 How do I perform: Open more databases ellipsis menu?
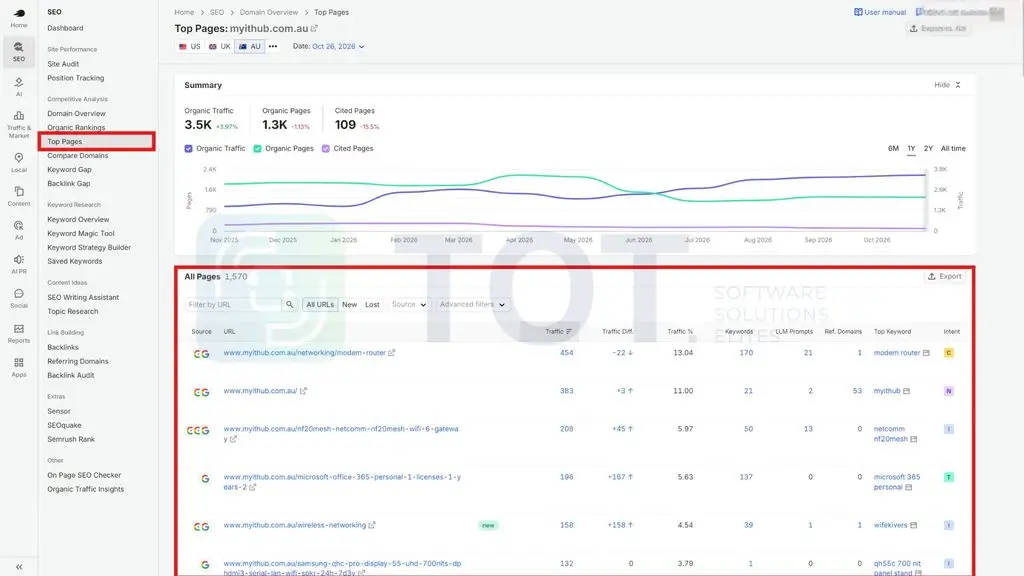point(273,46)
